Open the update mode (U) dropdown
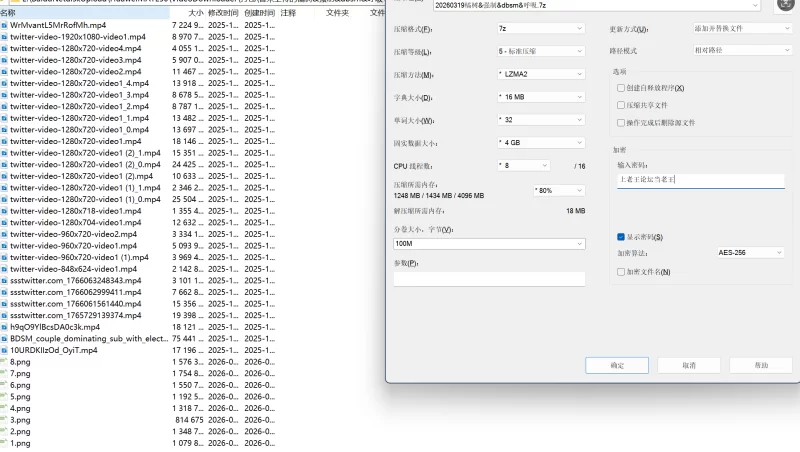Image resolution: width=800 pixels, height=452 pixels. click(x=742, y=29)
